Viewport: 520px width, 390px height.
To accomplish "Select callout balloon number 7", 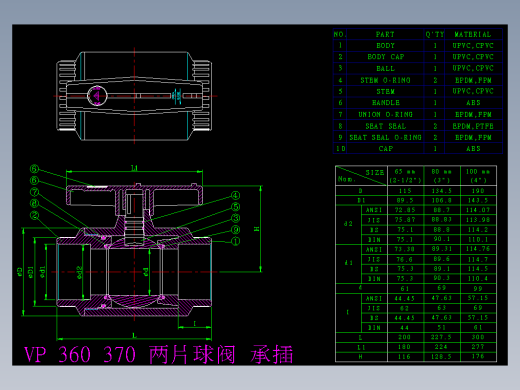I will [34, 192].
